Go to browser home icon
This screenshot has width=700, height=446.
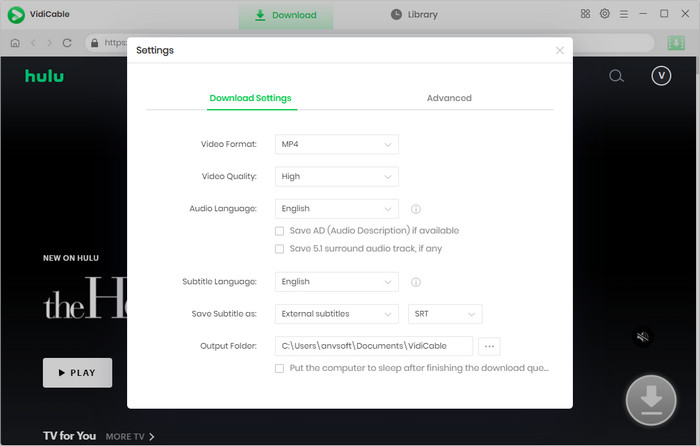click(15, 43)
